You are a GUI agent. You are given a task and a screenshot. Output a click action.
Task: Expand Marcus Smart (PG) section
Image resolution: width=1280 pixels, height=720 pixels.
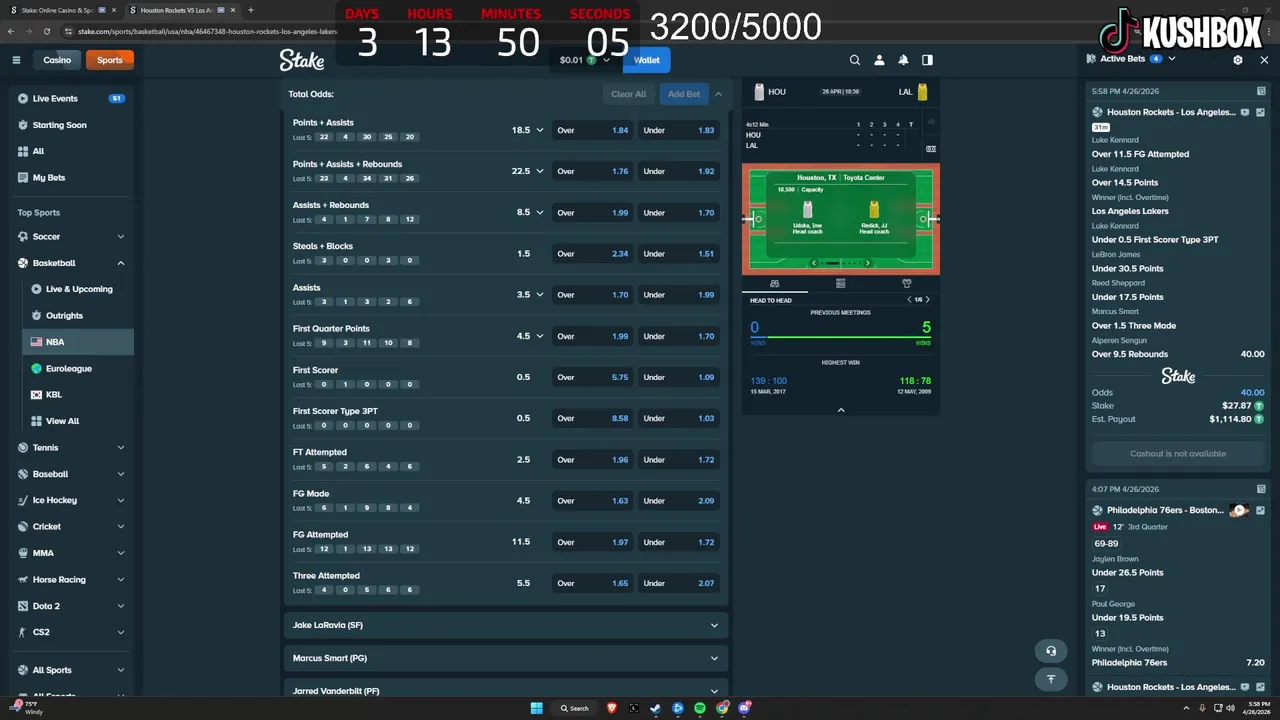(505, 659)
